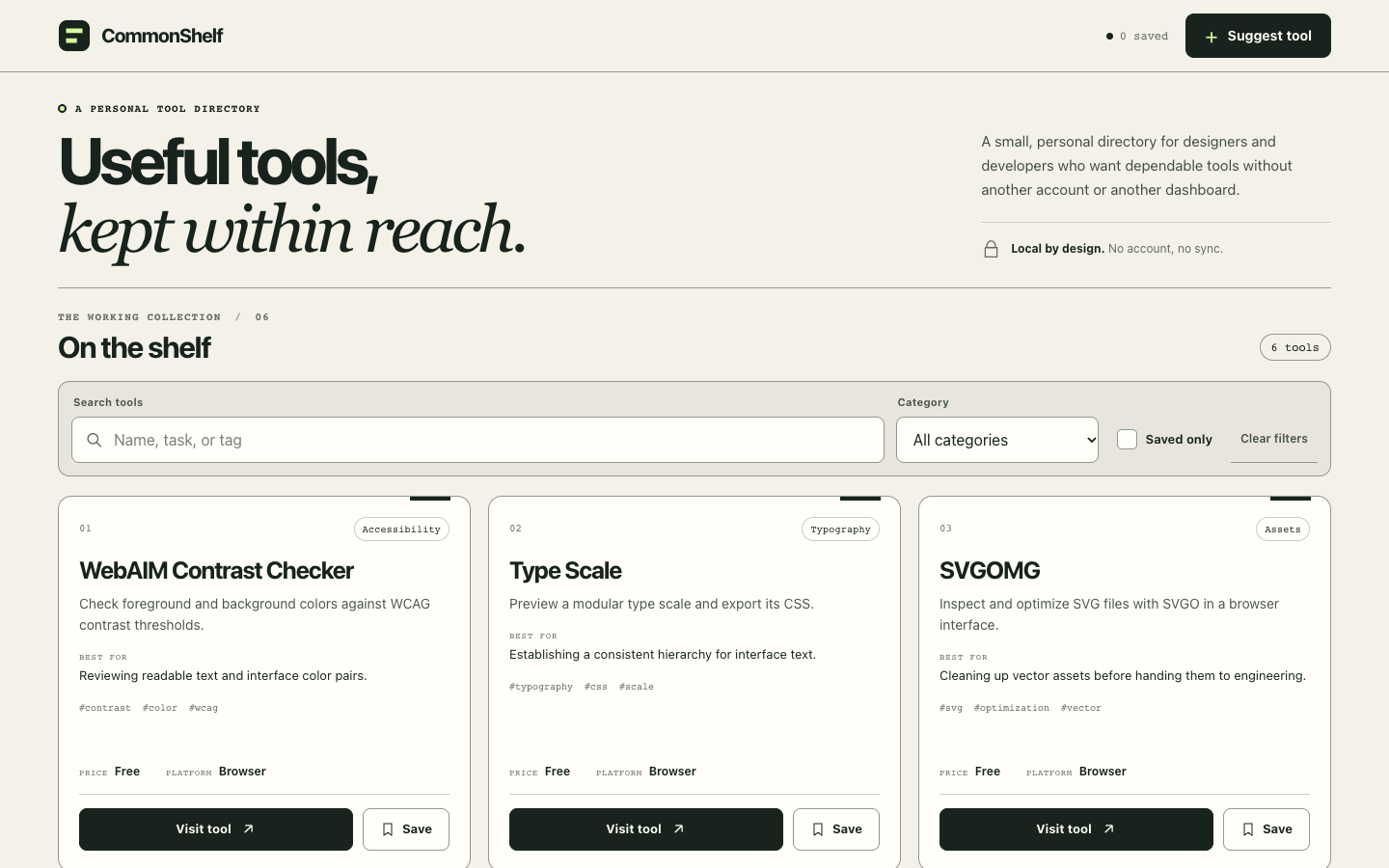Select the #optimization tag
This screenshot has width=1389, height=868.
coord(1012,708)
